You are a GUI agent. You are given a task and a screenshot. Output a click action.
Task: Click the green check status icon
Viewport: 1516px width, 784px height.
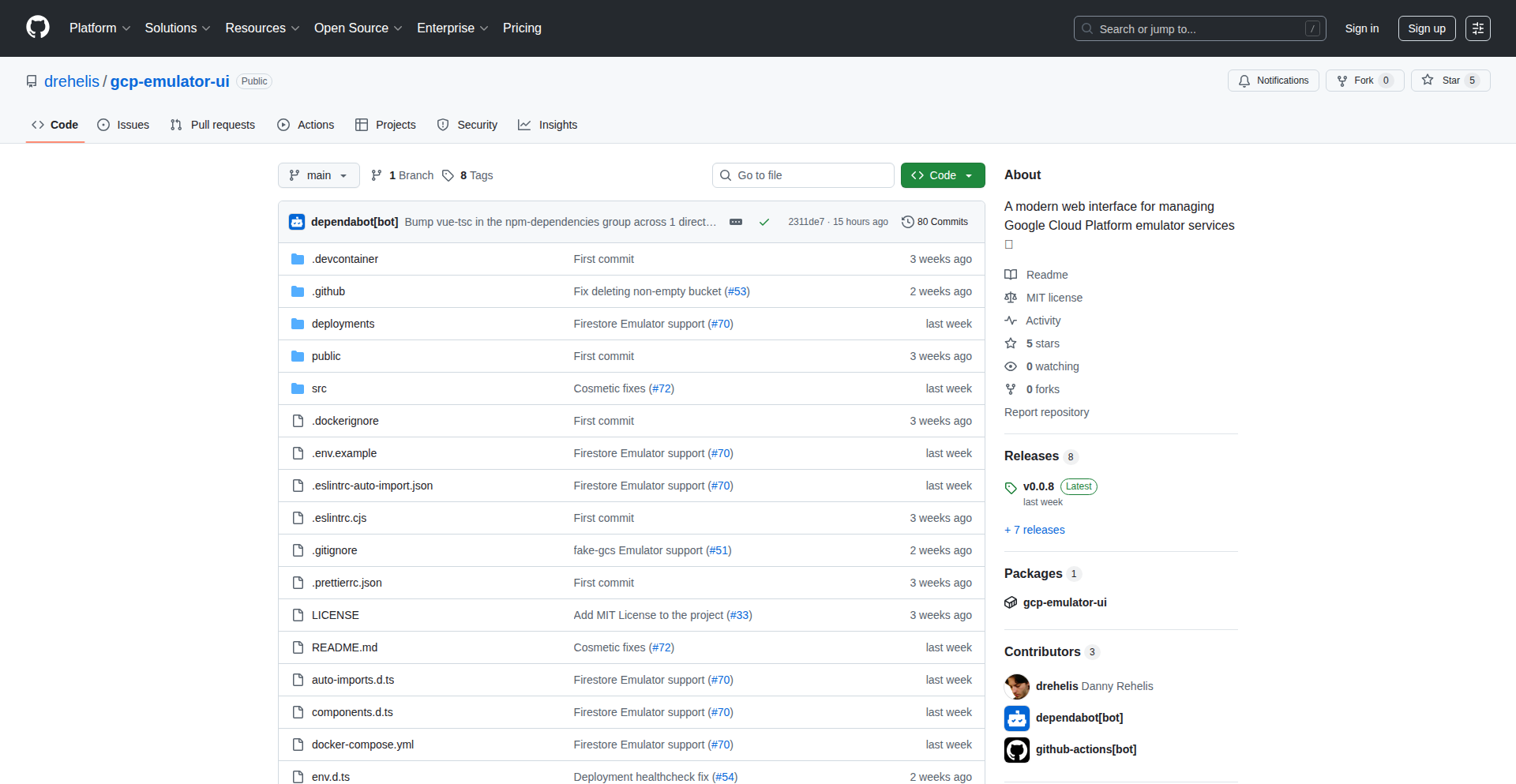coord(764,222)
